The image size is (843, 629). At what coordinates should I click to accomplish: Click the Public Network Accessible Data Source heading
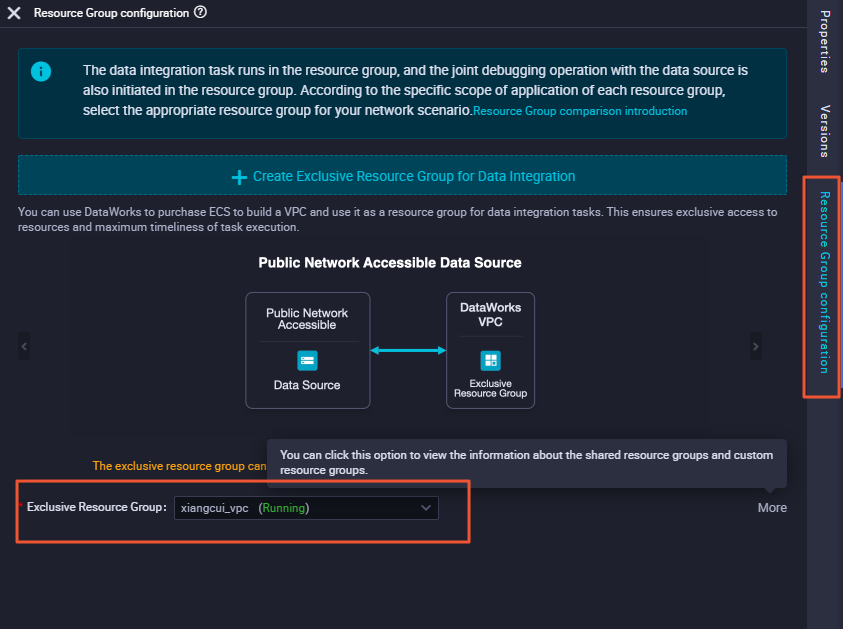click(x=390, y=262)
